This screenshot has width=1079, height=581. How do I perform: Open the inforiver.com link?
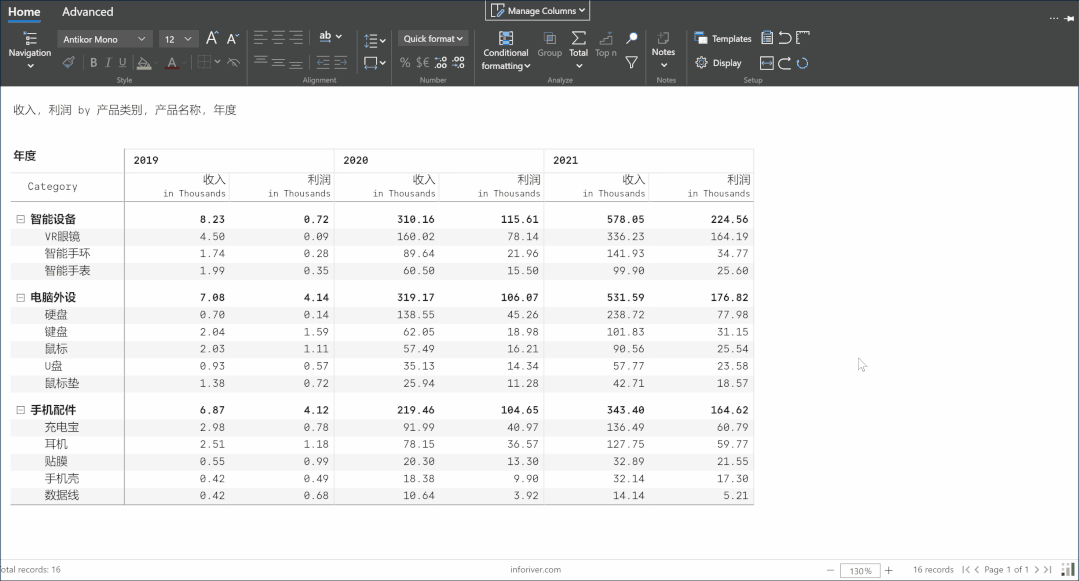pyautogui.click(x=535, y=569)
